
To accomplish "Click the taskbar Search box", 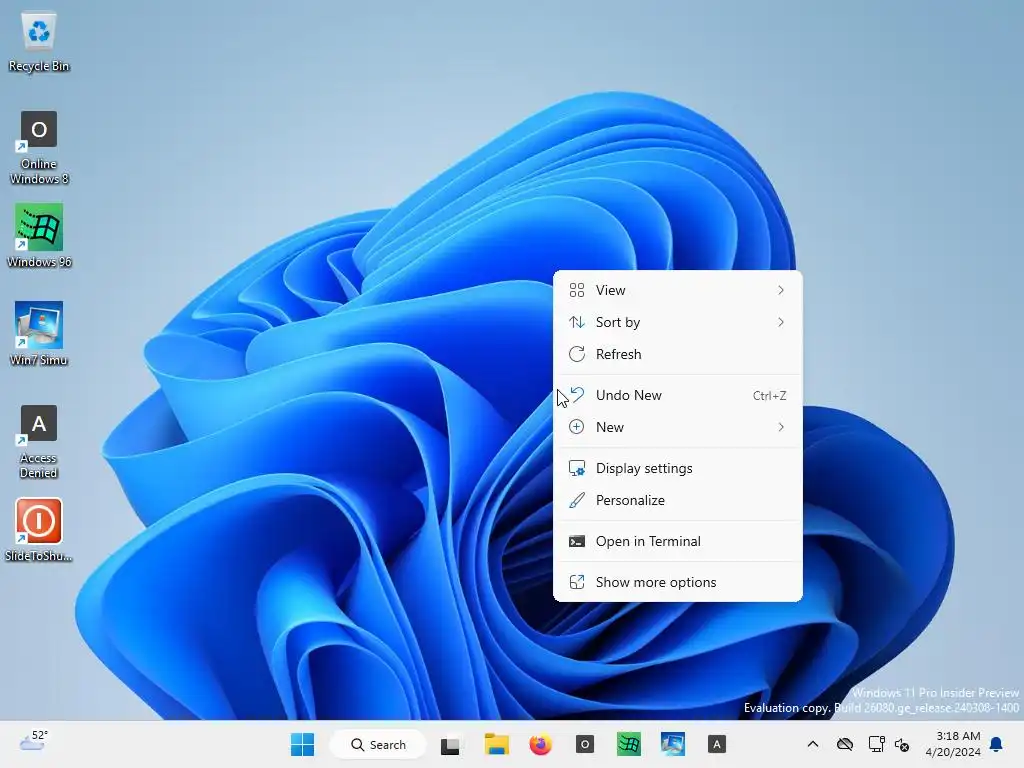I will (x=378, y=744).
